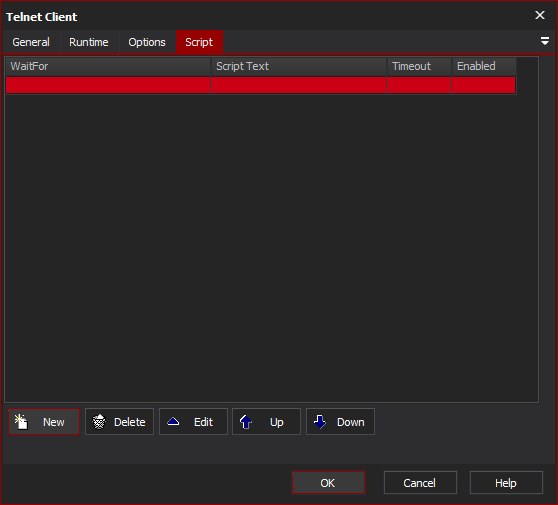Open Help for Telnet Client
Screen dimensions: 558x505
506,483
